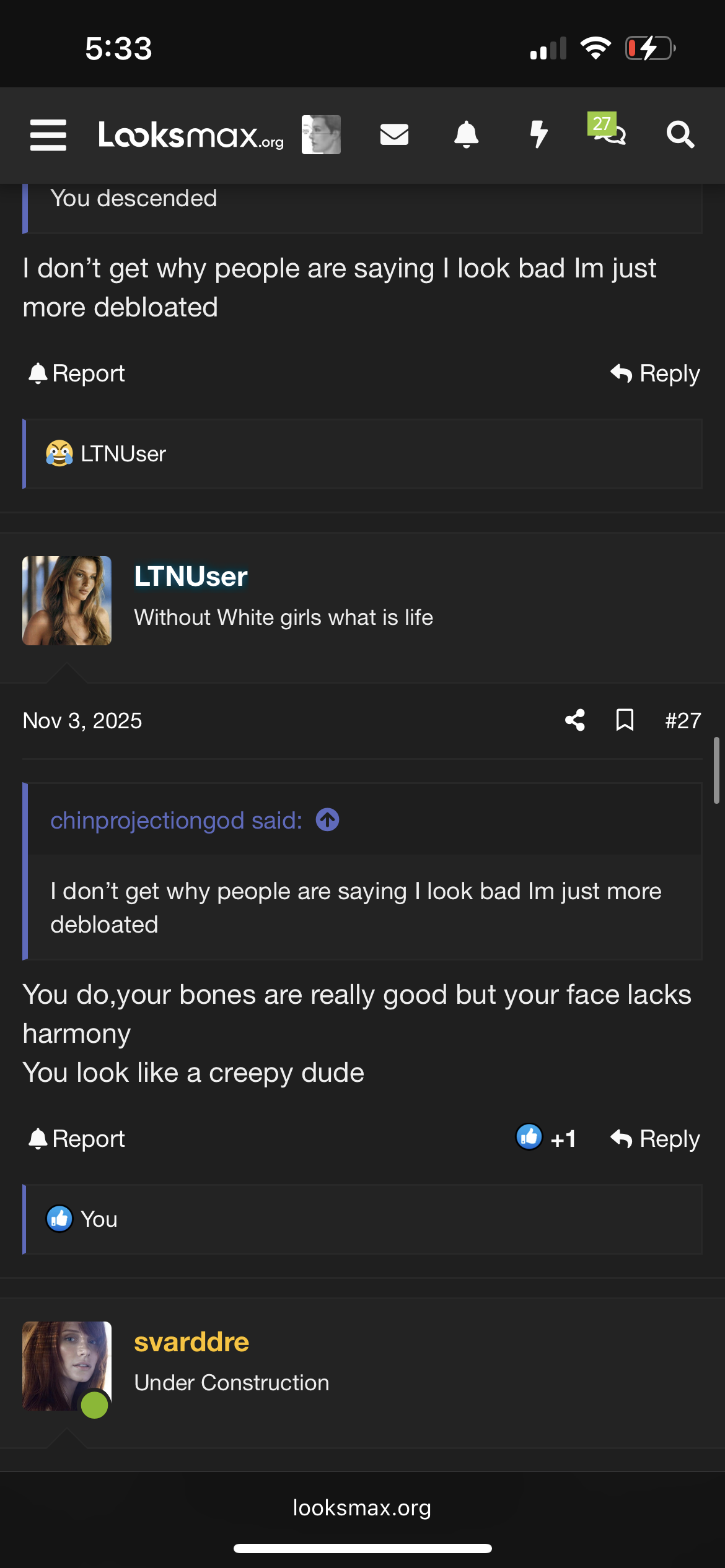Report LTNUser's post

coord(77,1138)
